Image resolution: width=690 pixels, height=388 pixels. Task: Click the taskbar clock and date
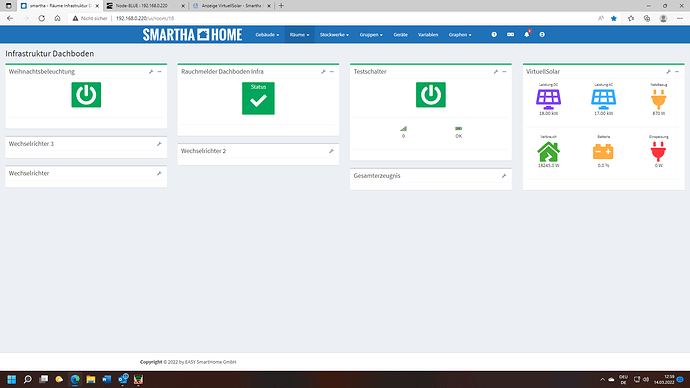click(664, 380)
